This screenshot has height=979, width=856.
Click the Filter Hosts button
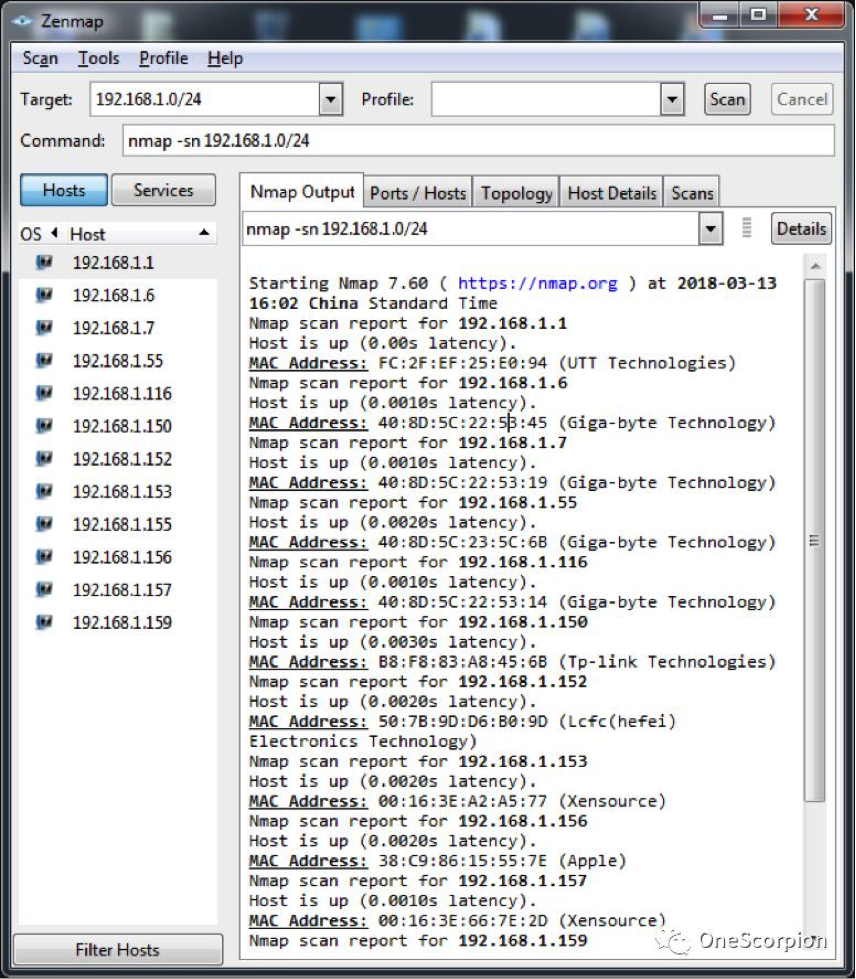click(117, 950)
